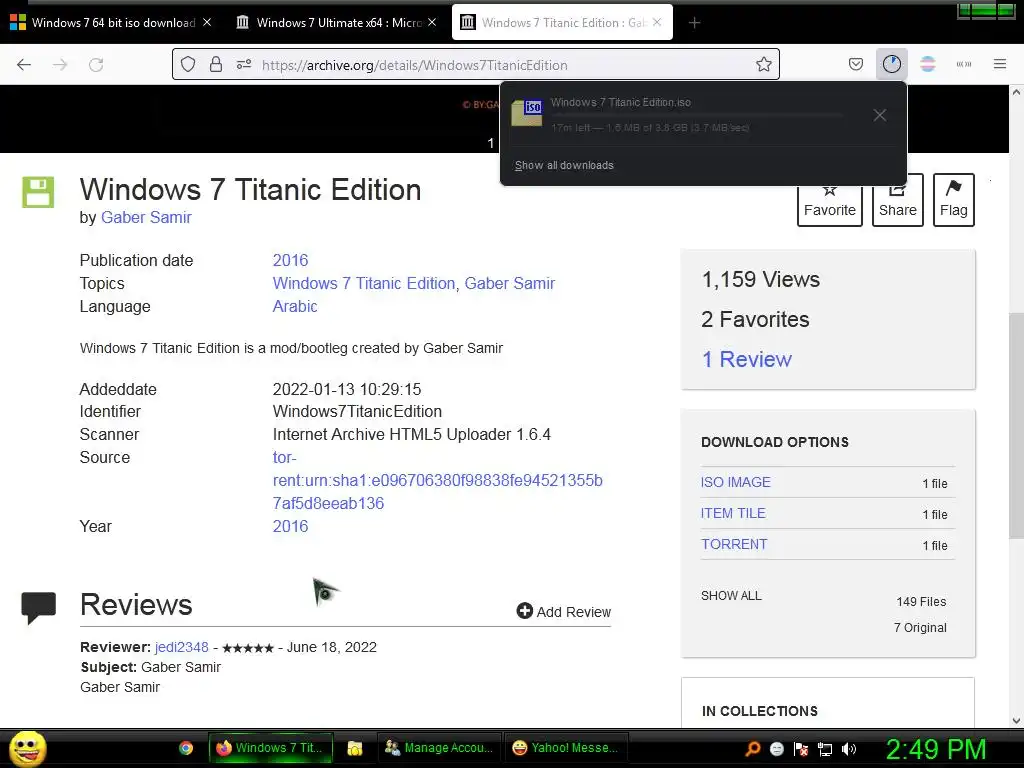Click the Share button

[x=897, y=200]
